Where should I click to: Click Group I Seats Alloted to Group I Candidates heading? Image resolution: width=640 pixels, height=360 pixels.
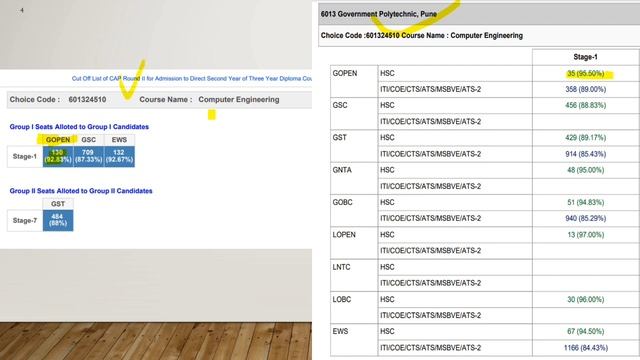[79, 127]
